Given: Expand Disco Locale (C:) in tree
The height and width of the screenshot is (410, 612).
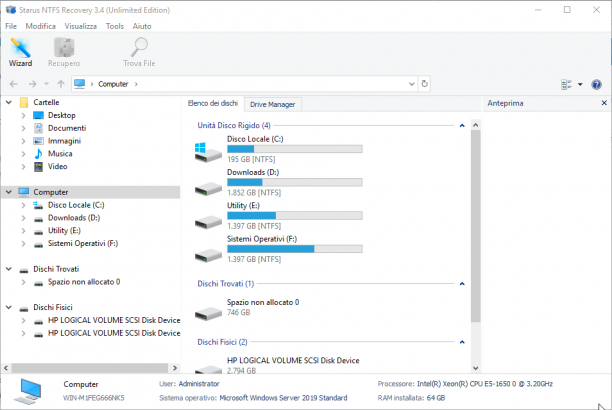Looking at the screenshot, I should [x=23, y=205].
